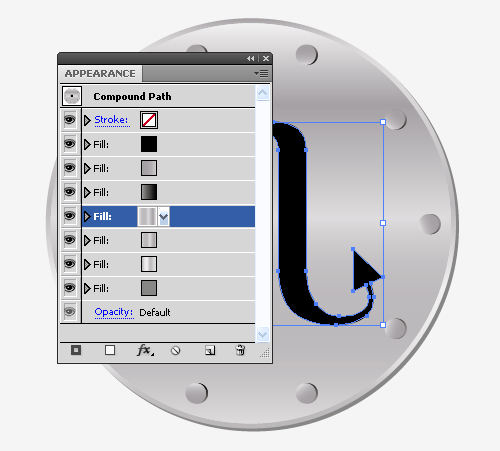Select the Compound Path header row

pyautogui.click(x=158, y=96)
